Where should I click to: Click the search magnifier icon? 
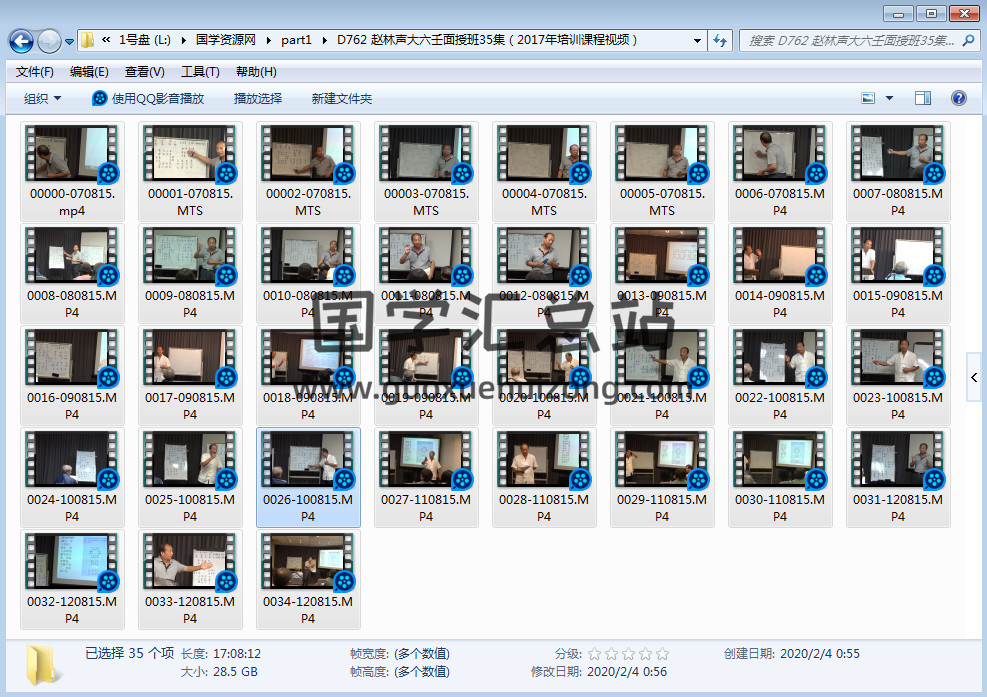pyautogui.click(x=968, y=41)
